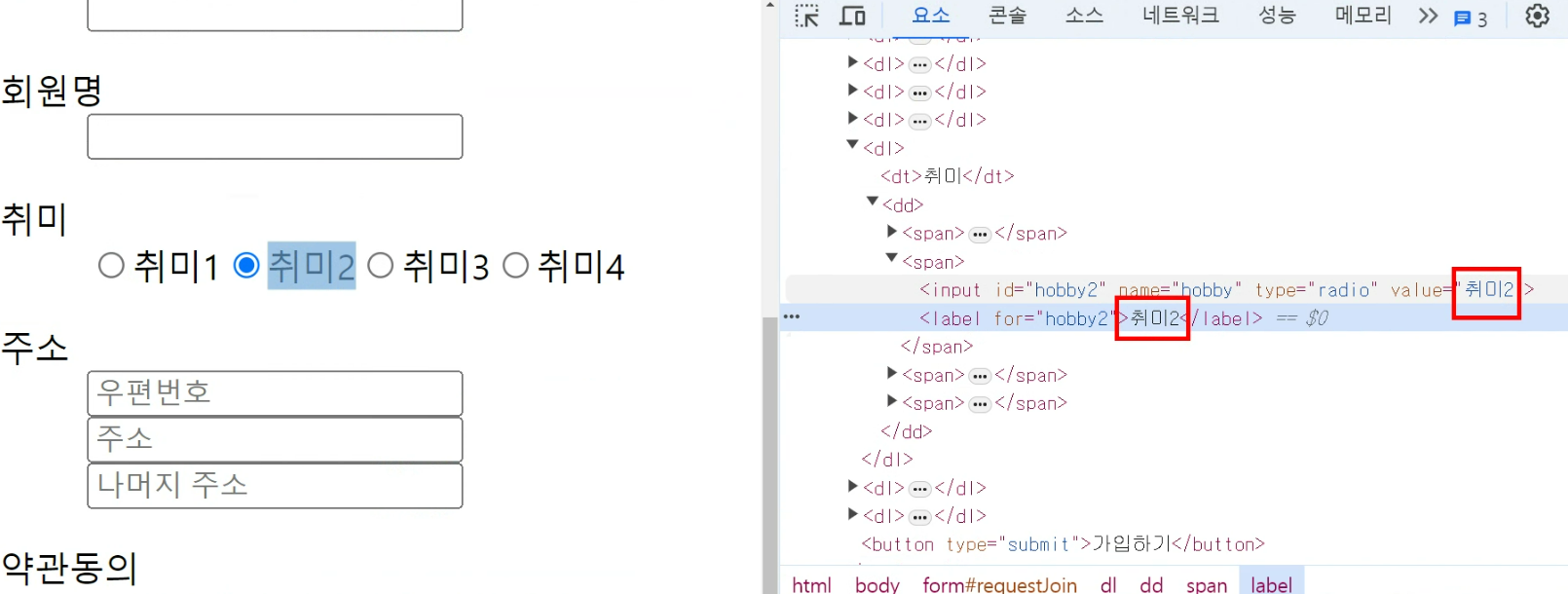Viewport: 1568px width, 594px height.
Task: Select the closing </dd> row
Action: pos(907,431)
